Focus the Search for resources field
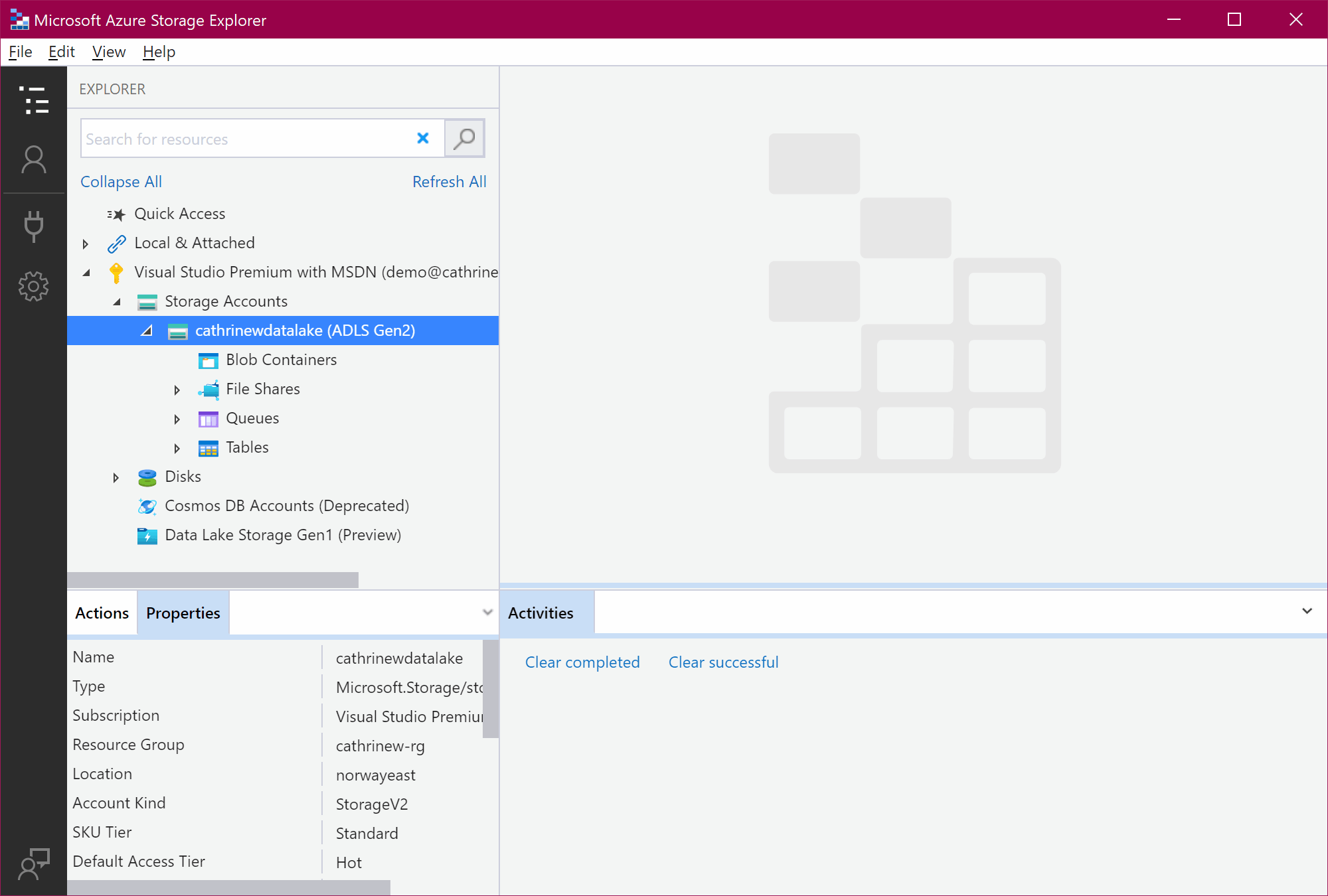1328x896 pixels. [246, 139]
